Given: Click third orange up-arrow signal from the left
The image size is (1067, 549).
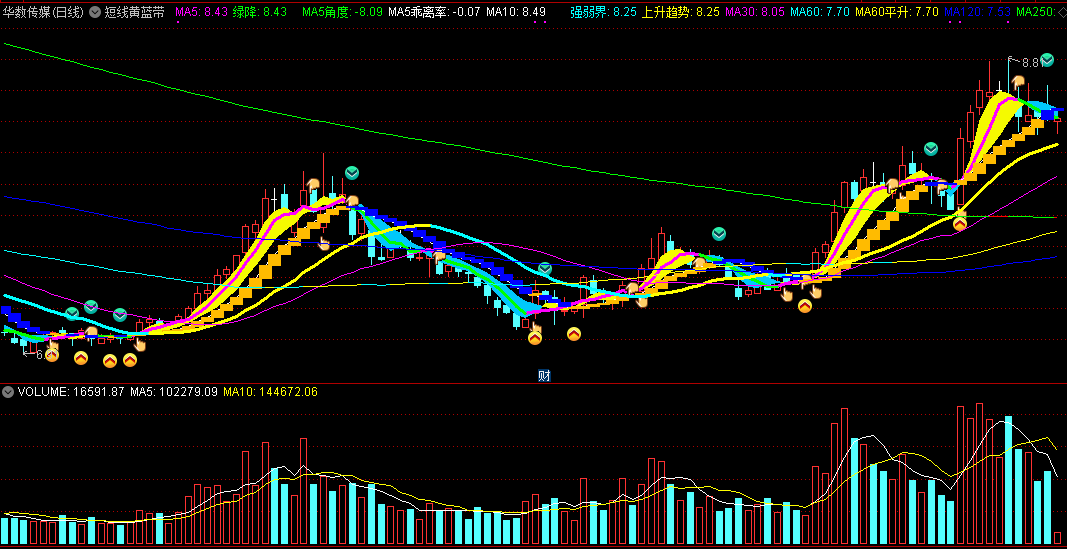Looking at the screenshot, I should [x=110, y=361].
